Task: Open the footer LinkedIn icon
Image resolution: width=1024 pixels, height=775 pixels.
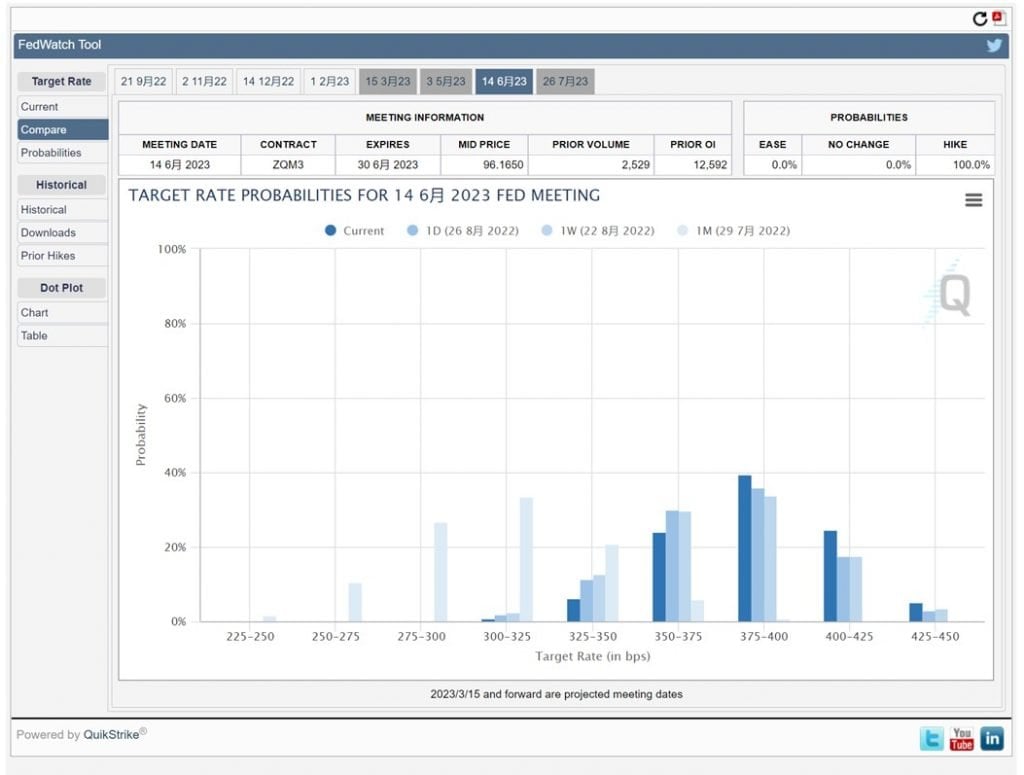Action: 992,738
